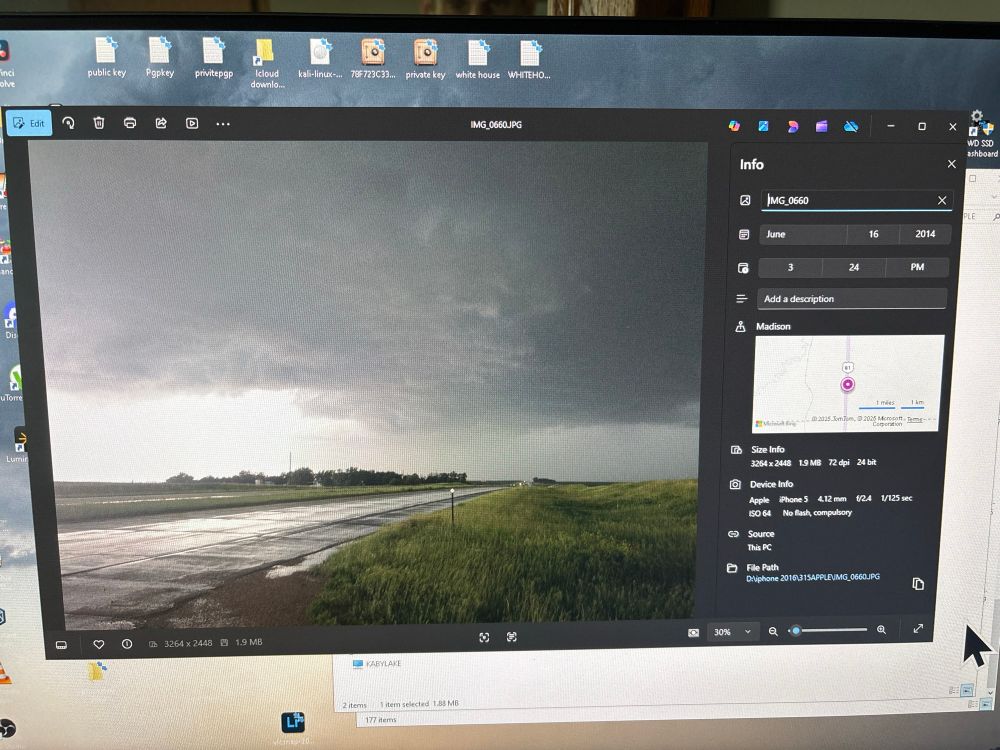The height and width of the screenshot is (750, 1000).
Task: Click the Terms link on the map
Action: [x=915, y=419]
